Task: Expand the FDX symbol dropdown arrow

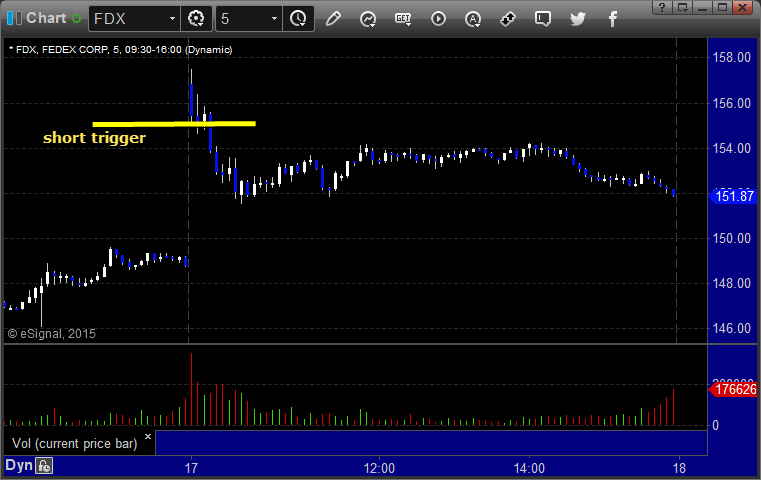Action: [172, 19]
